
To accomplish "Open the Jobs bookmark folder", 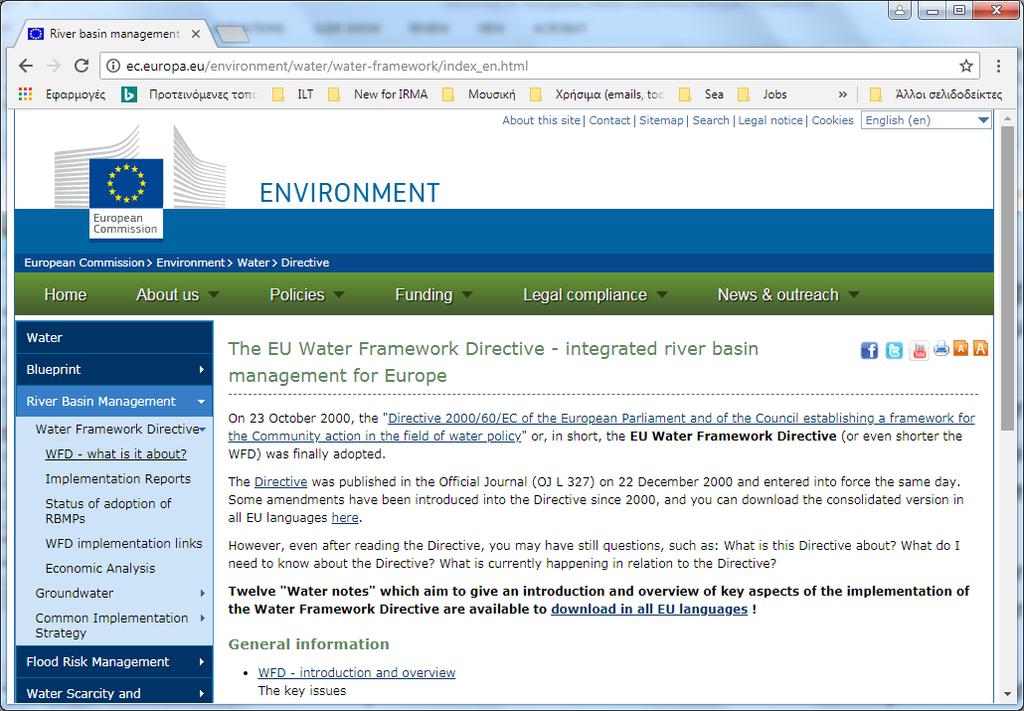I will coord(762,94).
